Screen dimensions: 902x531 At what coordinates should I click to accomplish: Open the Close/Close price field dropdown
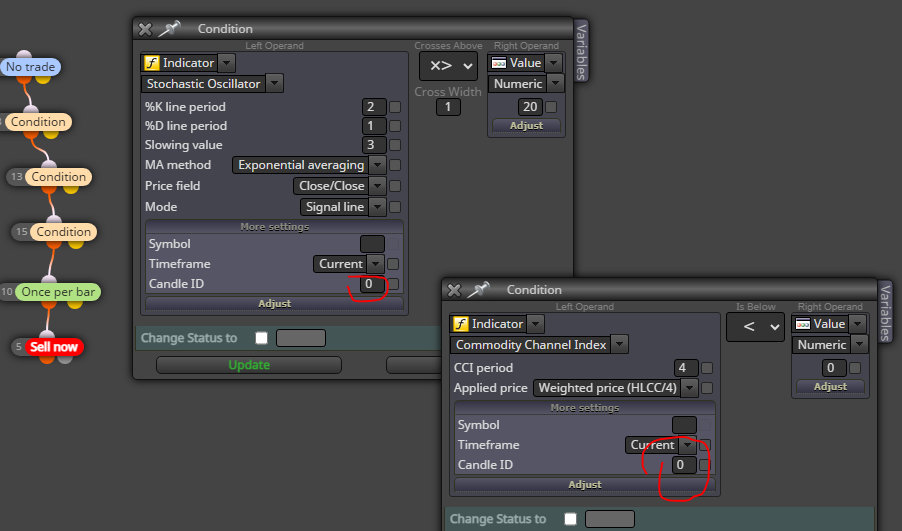click(x=377, y=186)
